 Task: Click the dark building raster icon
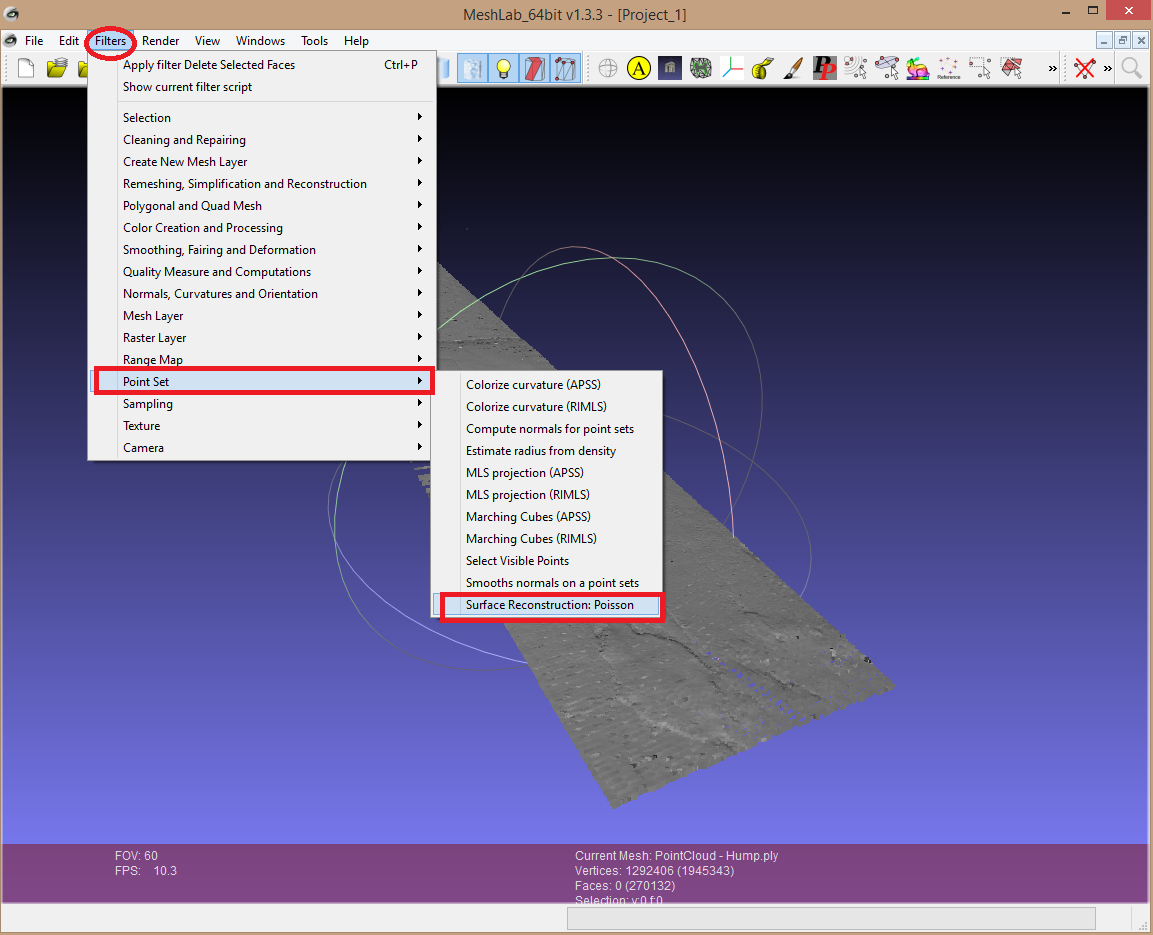tap(670, 68)
